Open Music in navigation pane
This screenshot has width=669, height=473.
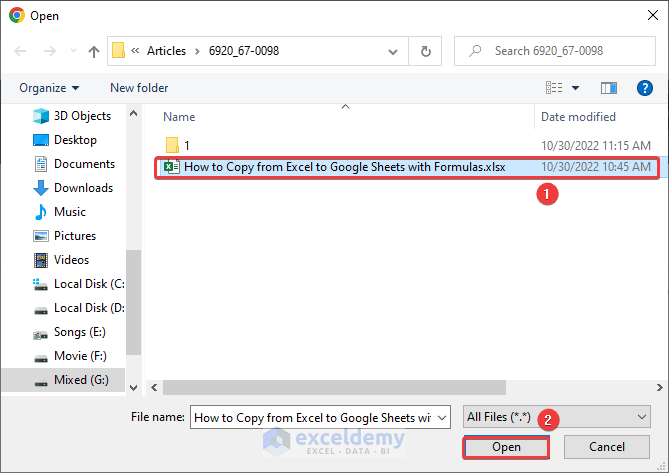click(x=59, y=212)
